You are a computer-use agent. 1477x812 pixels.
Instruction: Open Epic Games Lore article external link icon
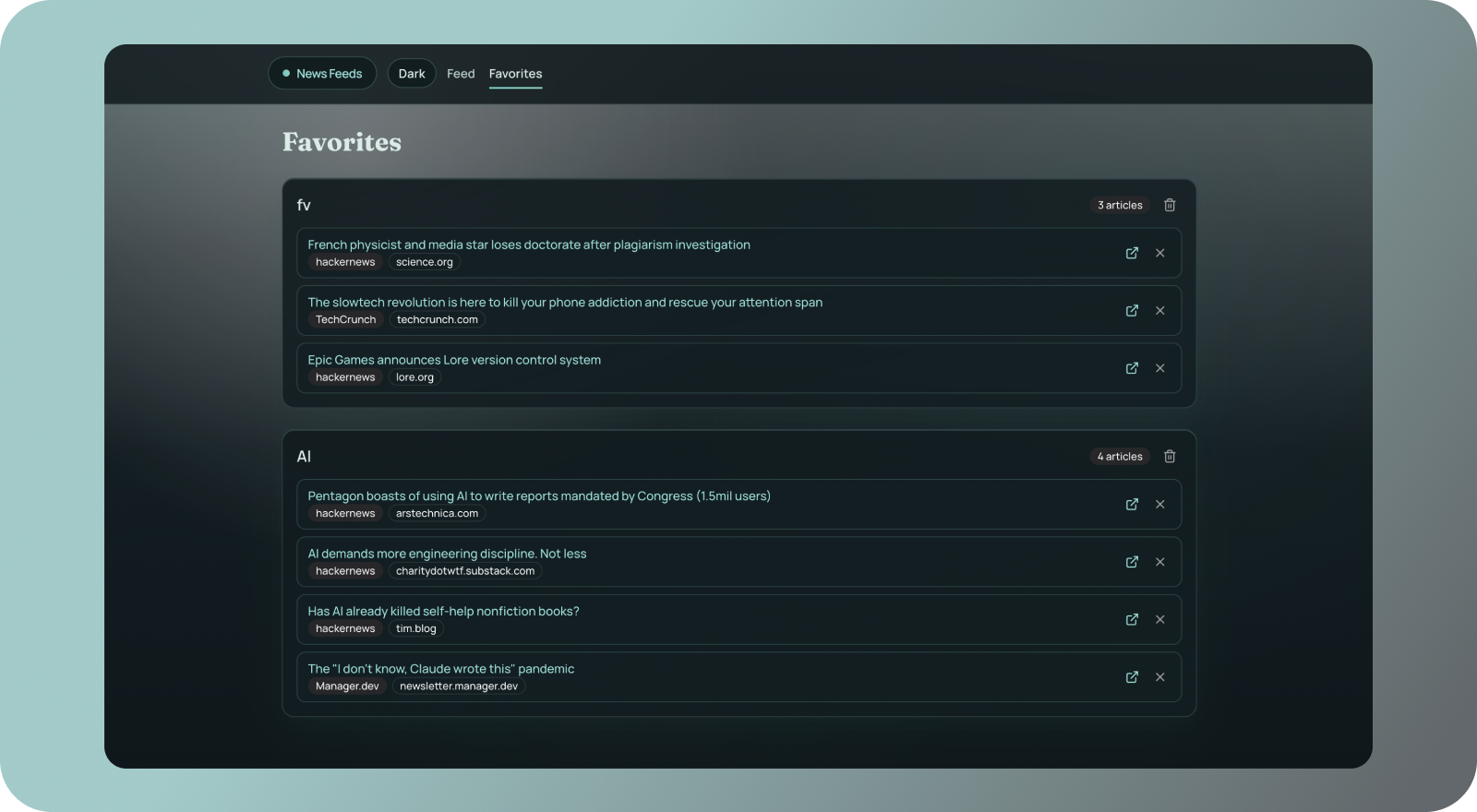[1132, 368]
